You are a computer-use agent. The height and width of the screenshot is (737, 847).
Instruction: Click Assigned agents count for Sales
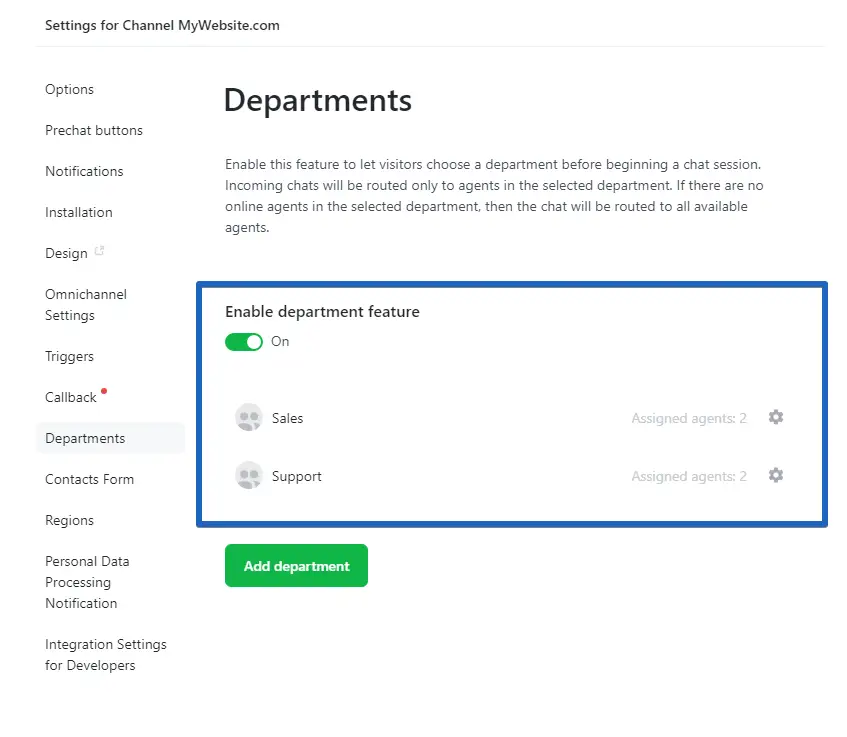[x=689, y=418]
